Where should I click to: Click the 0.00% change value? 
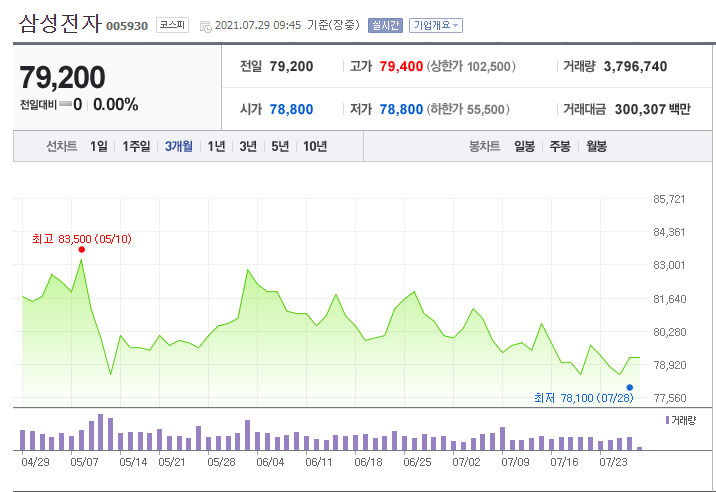(116, 105)
